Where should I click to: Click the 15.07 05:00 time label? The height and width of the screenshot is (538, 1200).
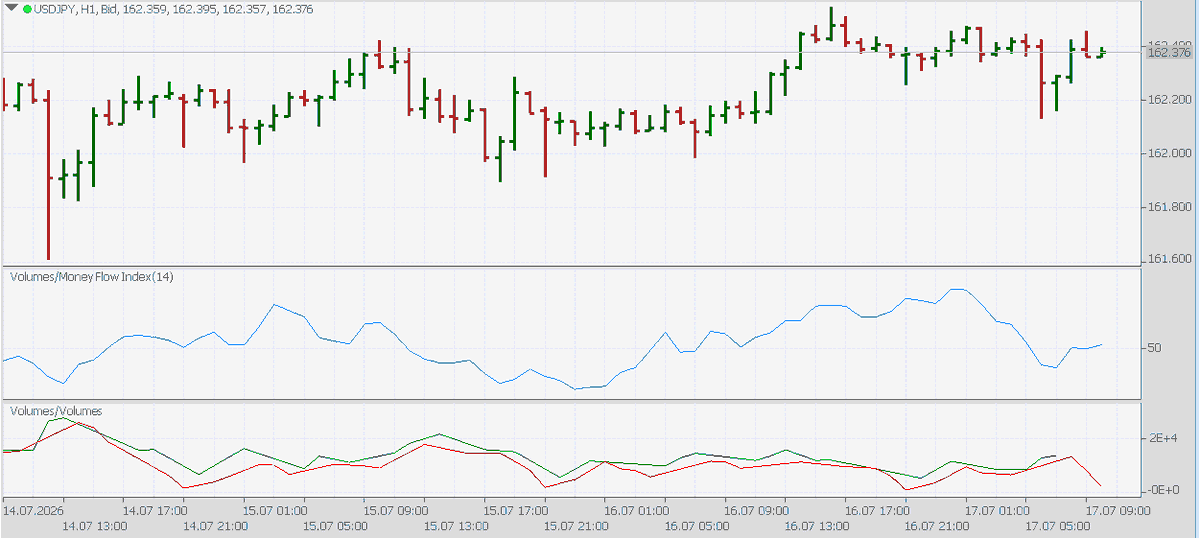(x=334, y=525)
